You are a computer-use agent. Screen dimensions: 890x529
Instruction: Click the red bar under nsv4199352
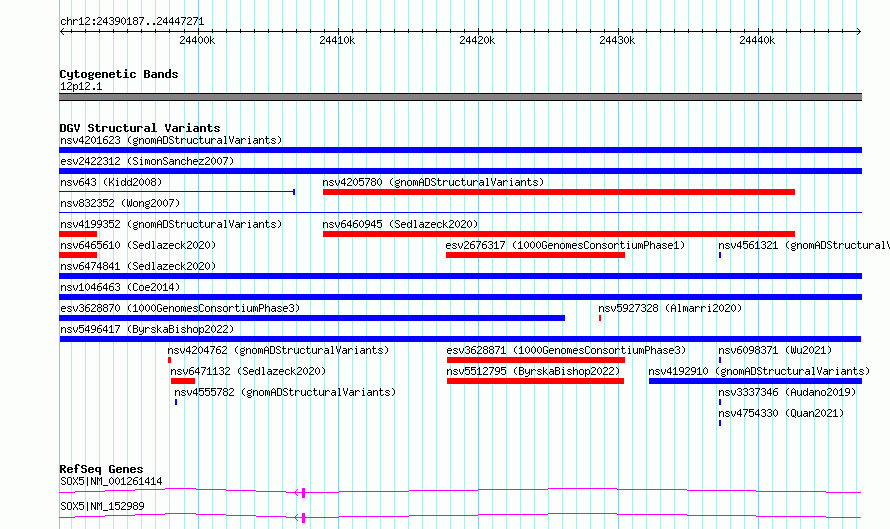pyautogui.click(x=78, y=234)
